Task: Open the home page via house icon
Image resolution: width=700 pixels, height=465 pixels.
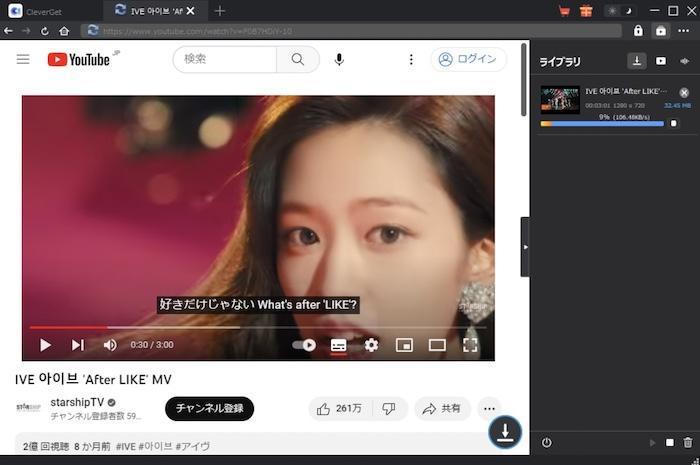Action: tap(64, 31)
